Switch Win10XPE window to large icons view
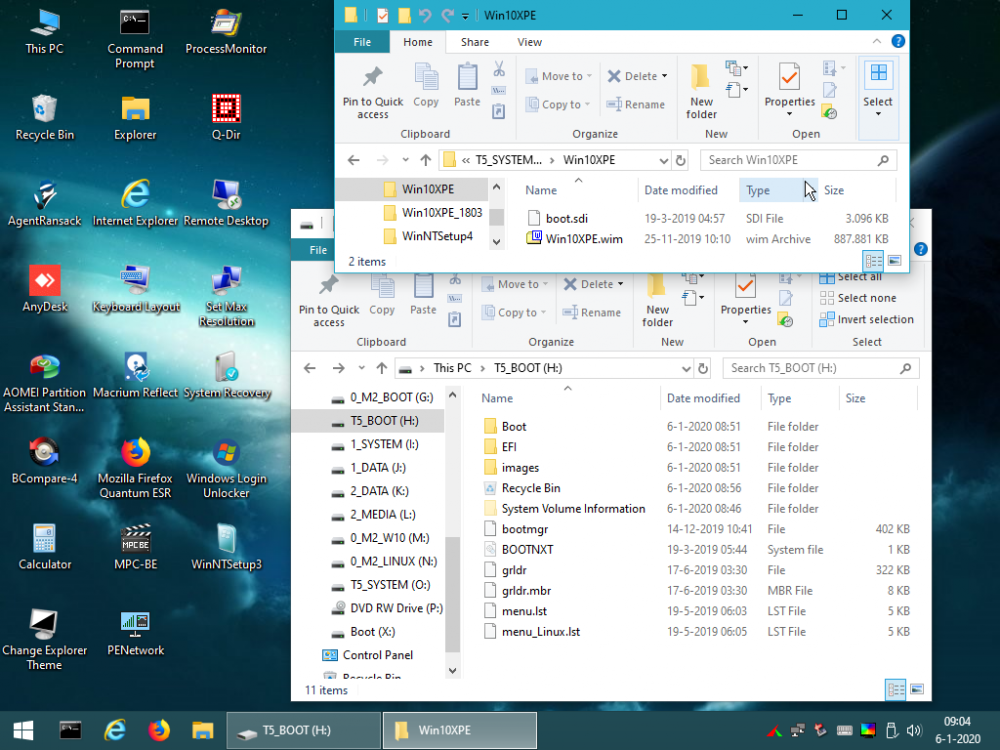The height and width of the screenshot is (750, 1000). [x=894, y=261]
